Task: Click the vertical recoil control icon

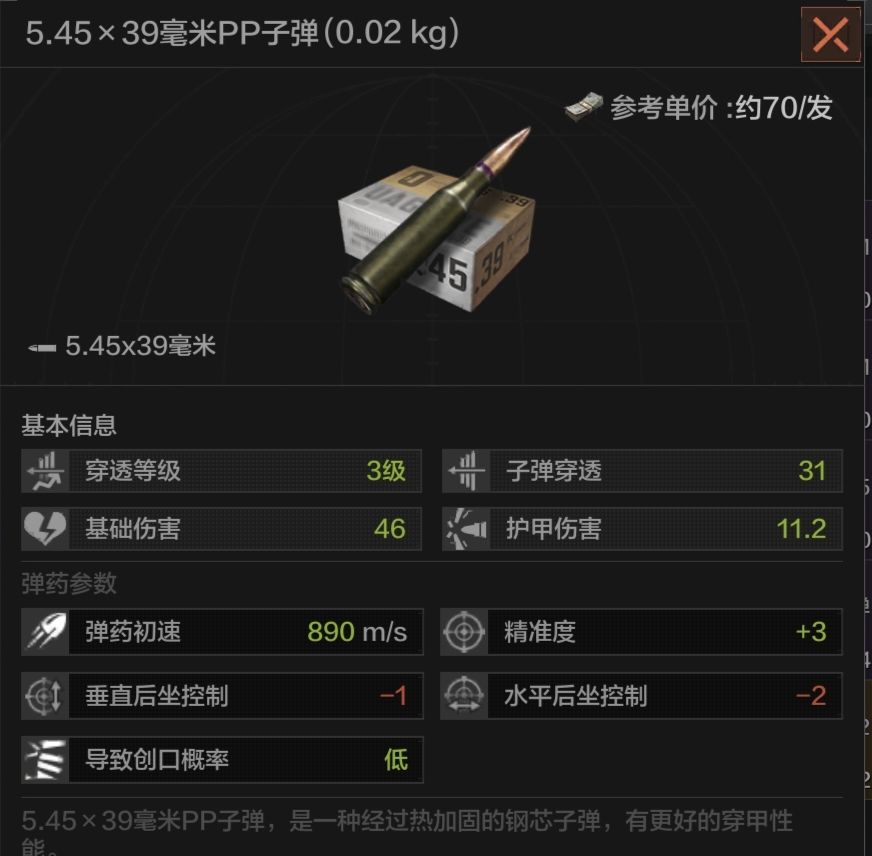Action: [45, 696]
